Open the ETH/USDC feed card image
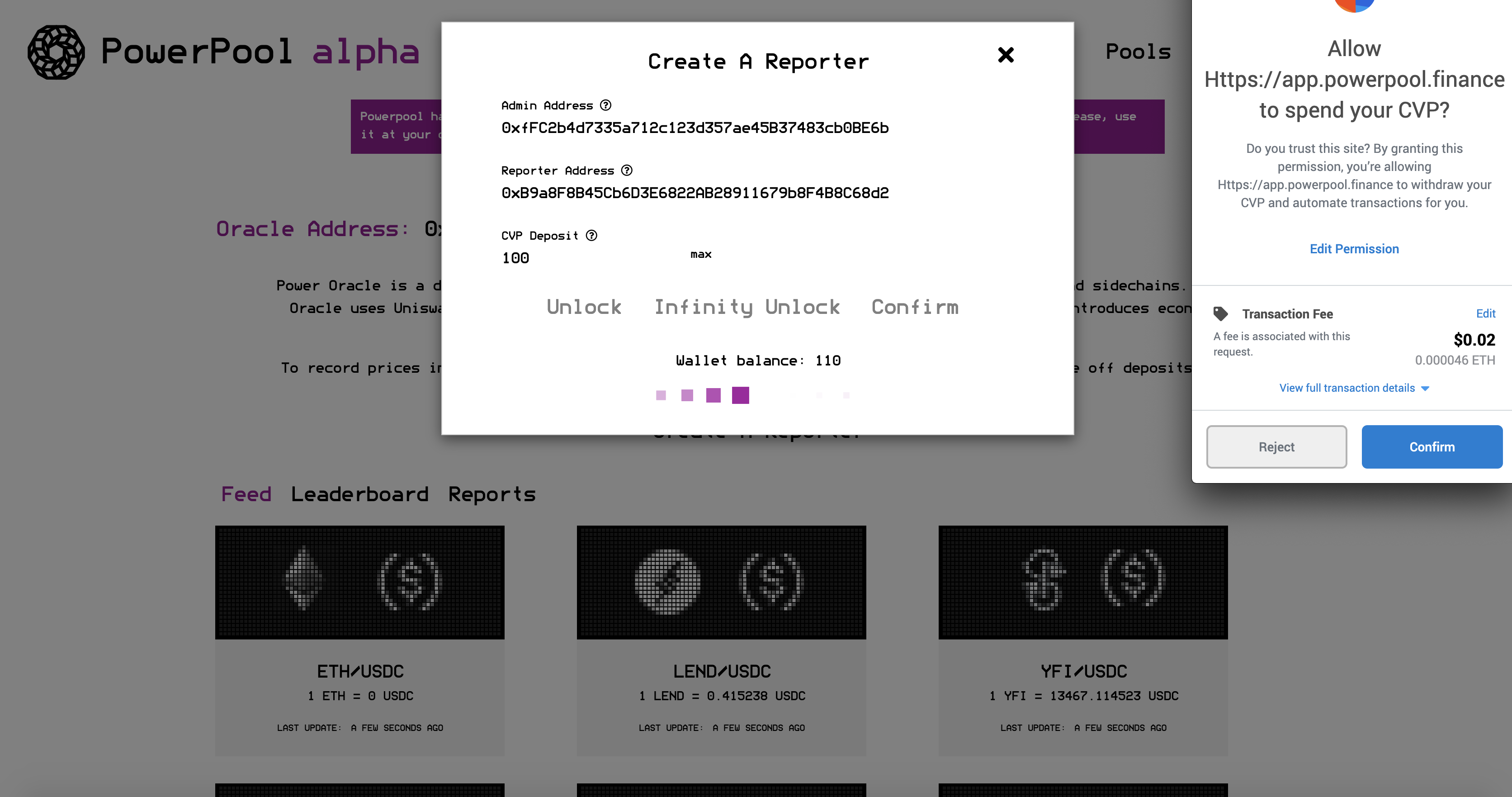 tap(360, 582)
